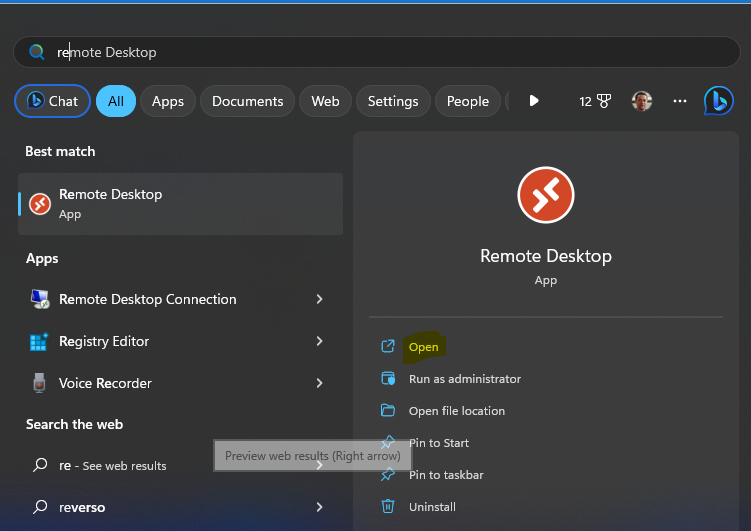
Task: Choose Run as administrator
Action: click(x=465, y=379)
